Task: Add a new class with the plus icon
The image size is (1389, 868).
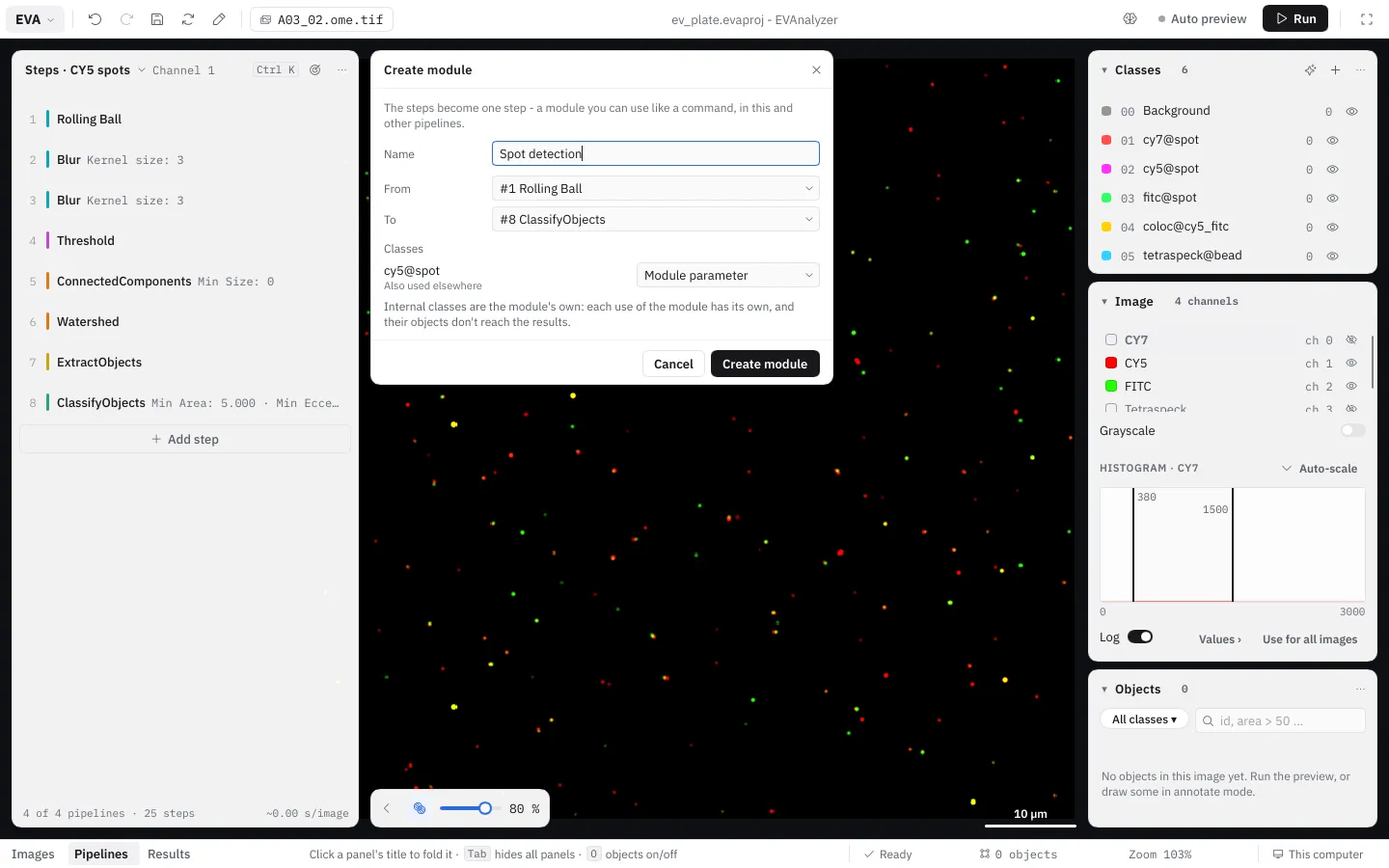Action: coord(1335,70)
